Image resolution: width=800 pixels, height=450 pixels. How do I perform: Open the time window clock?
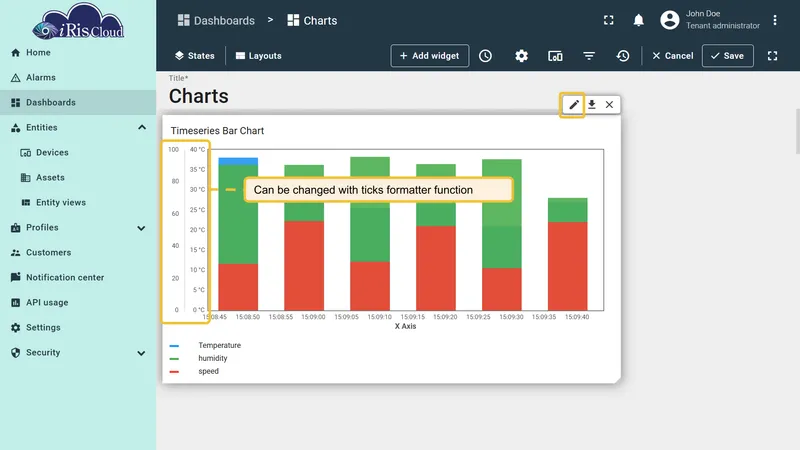485,56
